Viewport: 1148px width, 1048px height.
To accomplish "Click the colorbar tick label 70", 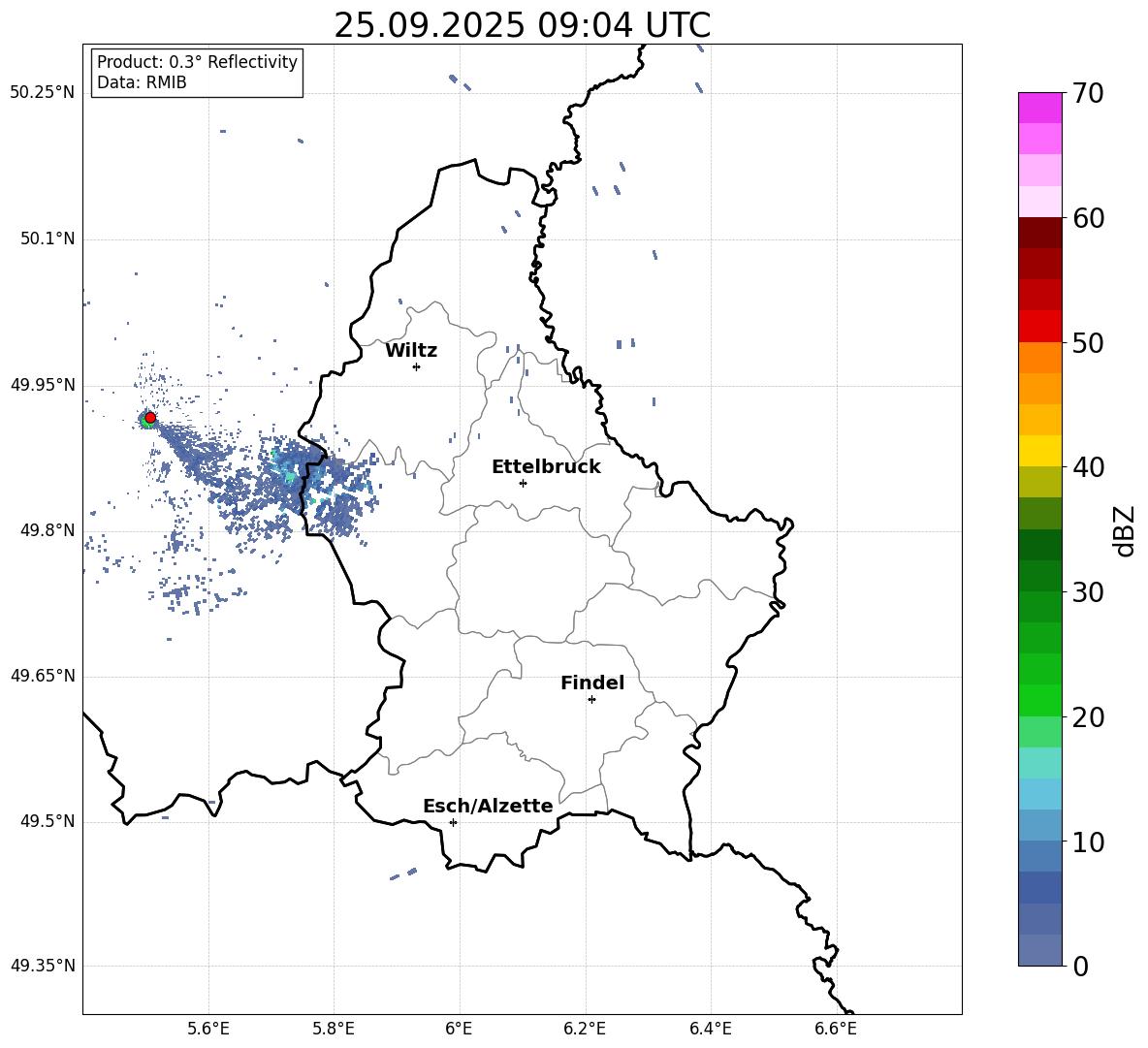I will 1089,93.
